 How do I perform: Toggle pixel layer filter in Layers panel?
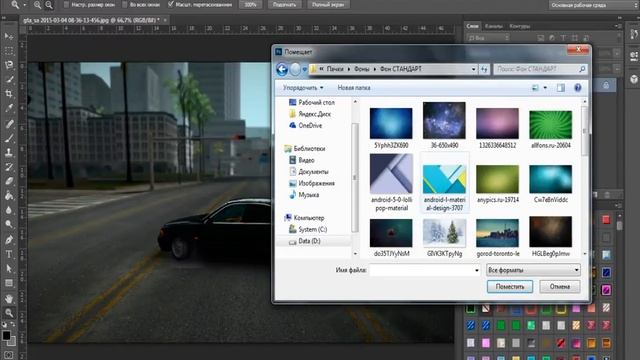(x=540, y=38)
